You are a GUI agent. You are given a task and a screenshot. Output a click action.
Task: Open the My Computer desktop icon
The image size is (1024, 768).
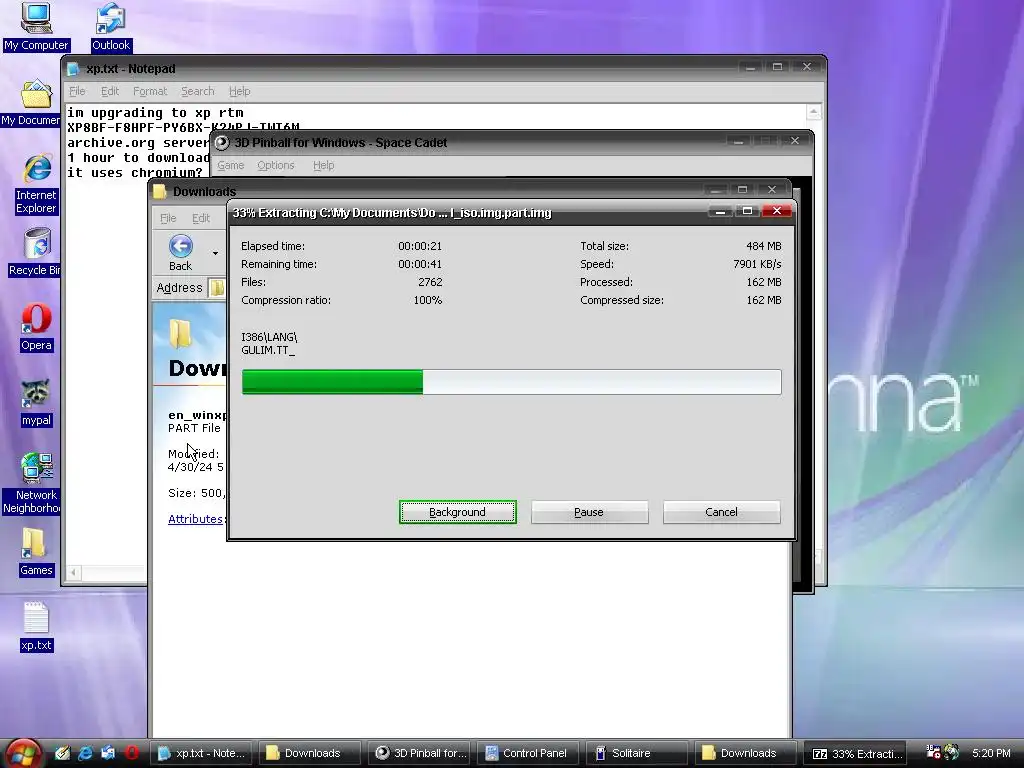coord(36,27)
